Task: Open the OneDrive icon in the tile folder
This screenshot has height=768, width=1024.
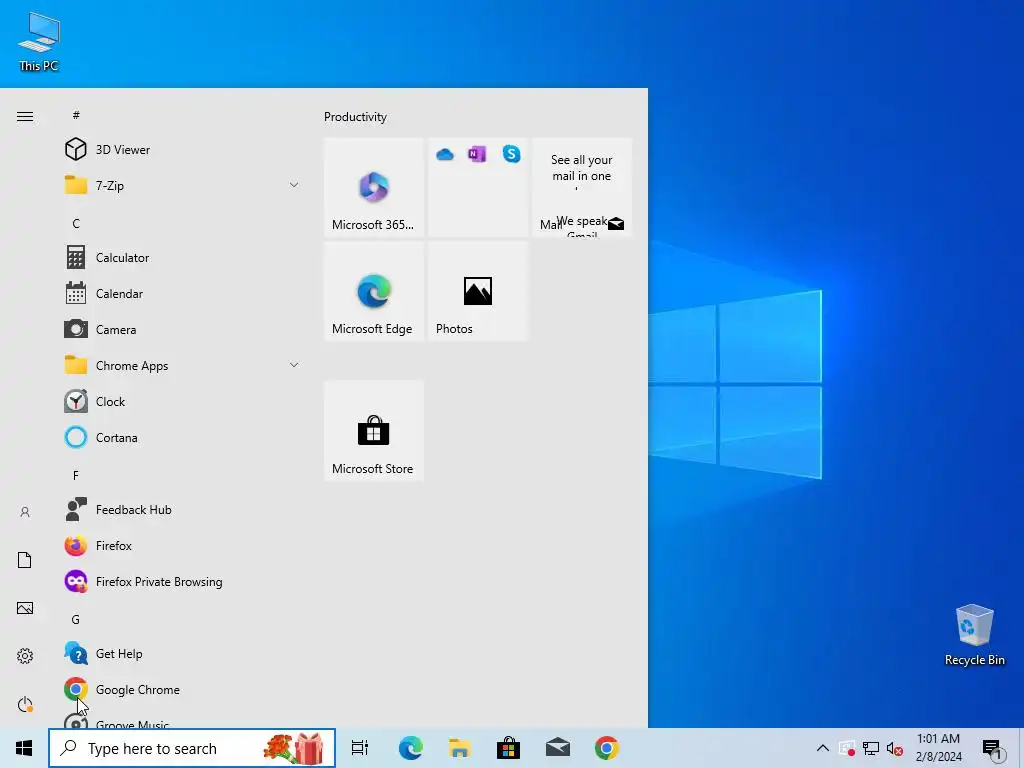Action: (x=445, y=155)
